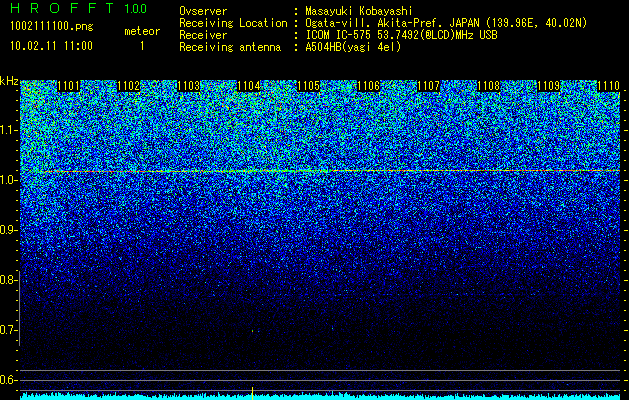629x400 pixels.
Task: Click the date 10.02.11 11:00
Action: (51, 46)
